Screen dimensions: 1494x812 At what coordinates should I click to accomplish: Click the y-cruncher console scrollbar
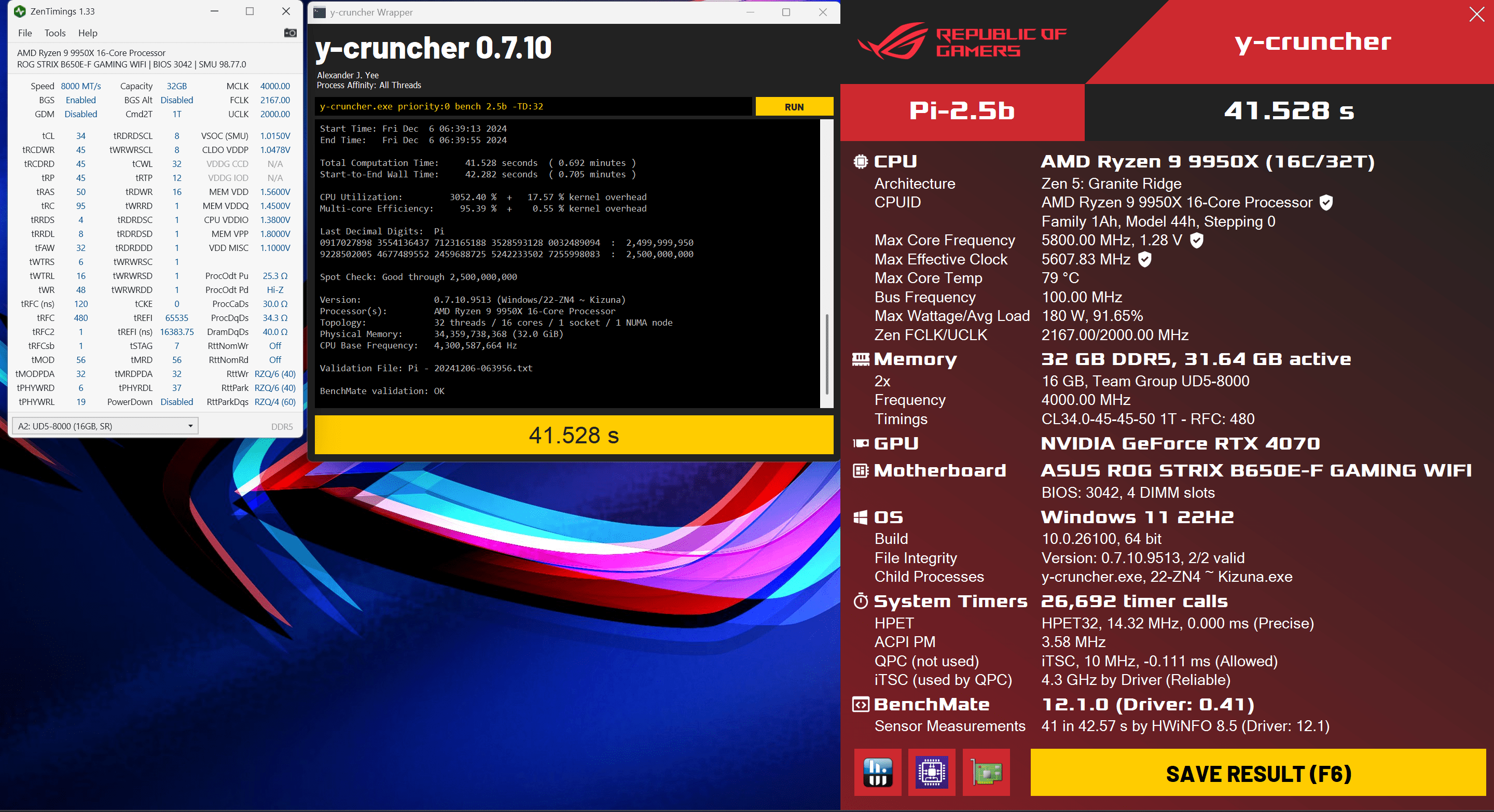coord(826,354)
